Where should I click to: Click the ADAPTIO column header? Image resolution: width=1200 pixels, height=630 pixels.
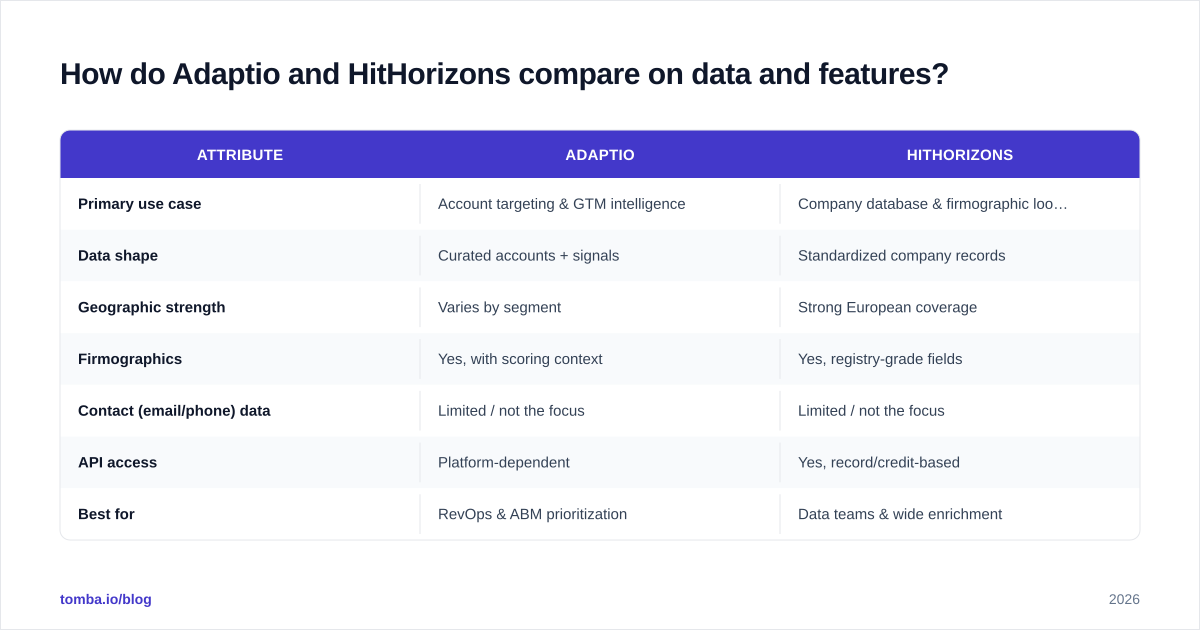600,155
